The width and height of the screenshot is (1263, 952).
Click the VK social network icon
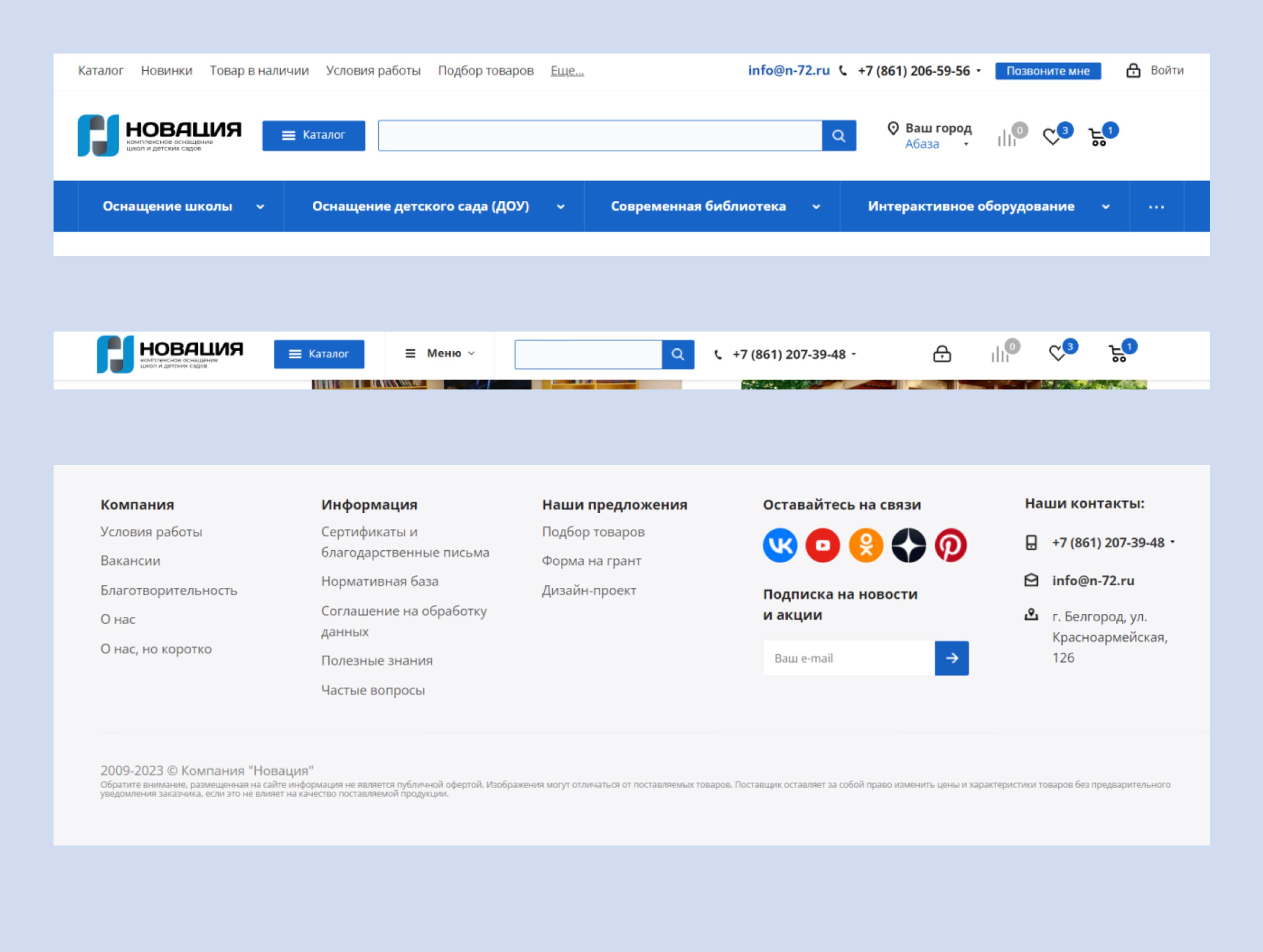point(780,545)
